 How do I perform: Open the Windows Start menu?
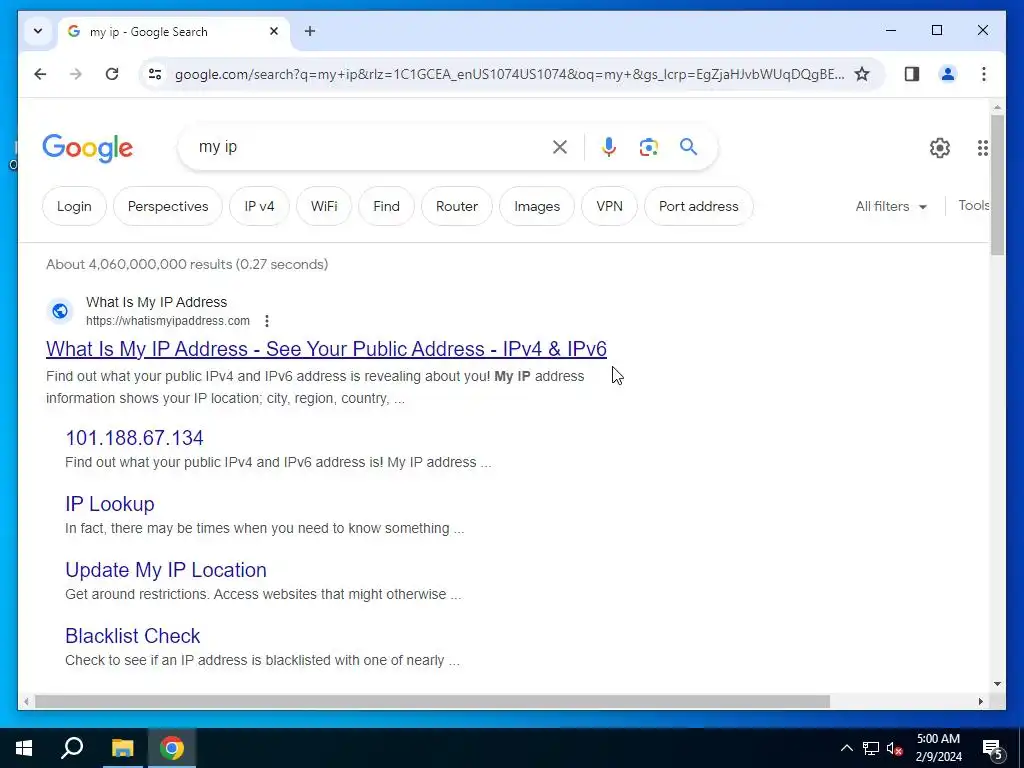[24, 748]
